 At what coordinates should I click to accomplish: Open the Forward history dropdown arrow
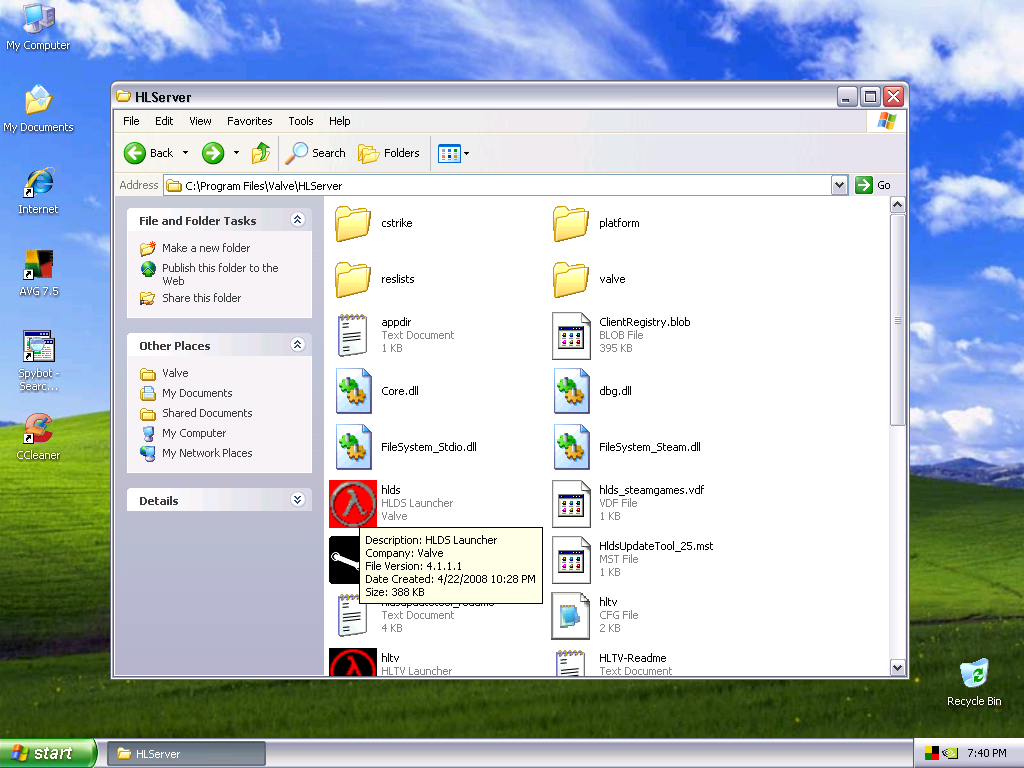click(236, 153)
